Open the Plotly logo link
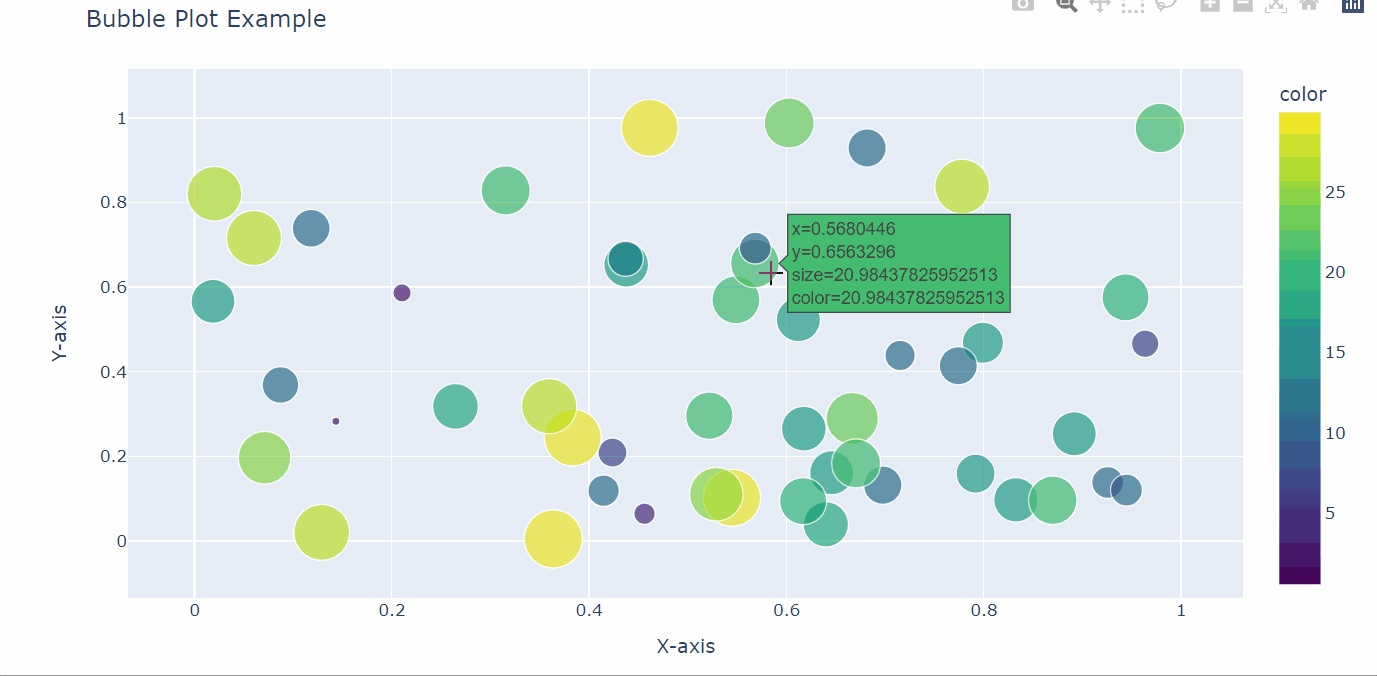The width and height of the screenshot is (1377, 676). [x=1352, y=4]
